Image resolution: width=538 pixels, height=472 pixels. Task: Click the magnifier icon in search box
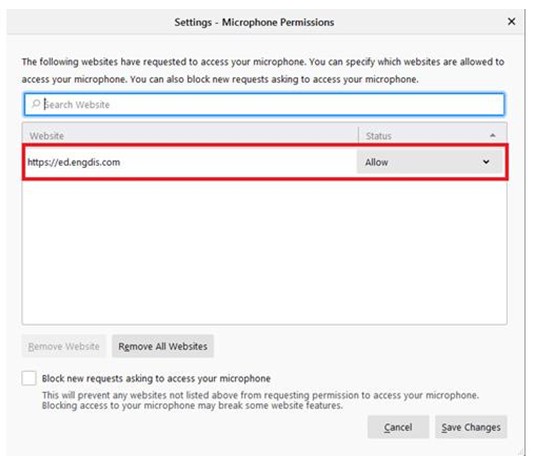point(36,104)
